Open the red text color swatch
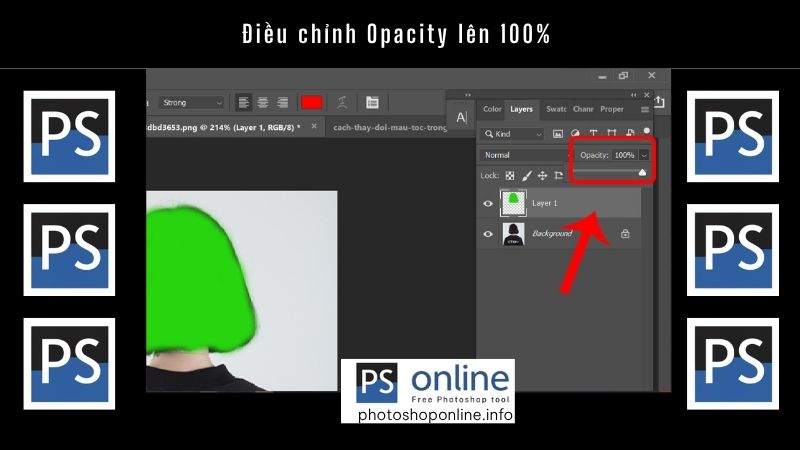This screenshot has width=800, height=450. [x=312, y=103]
